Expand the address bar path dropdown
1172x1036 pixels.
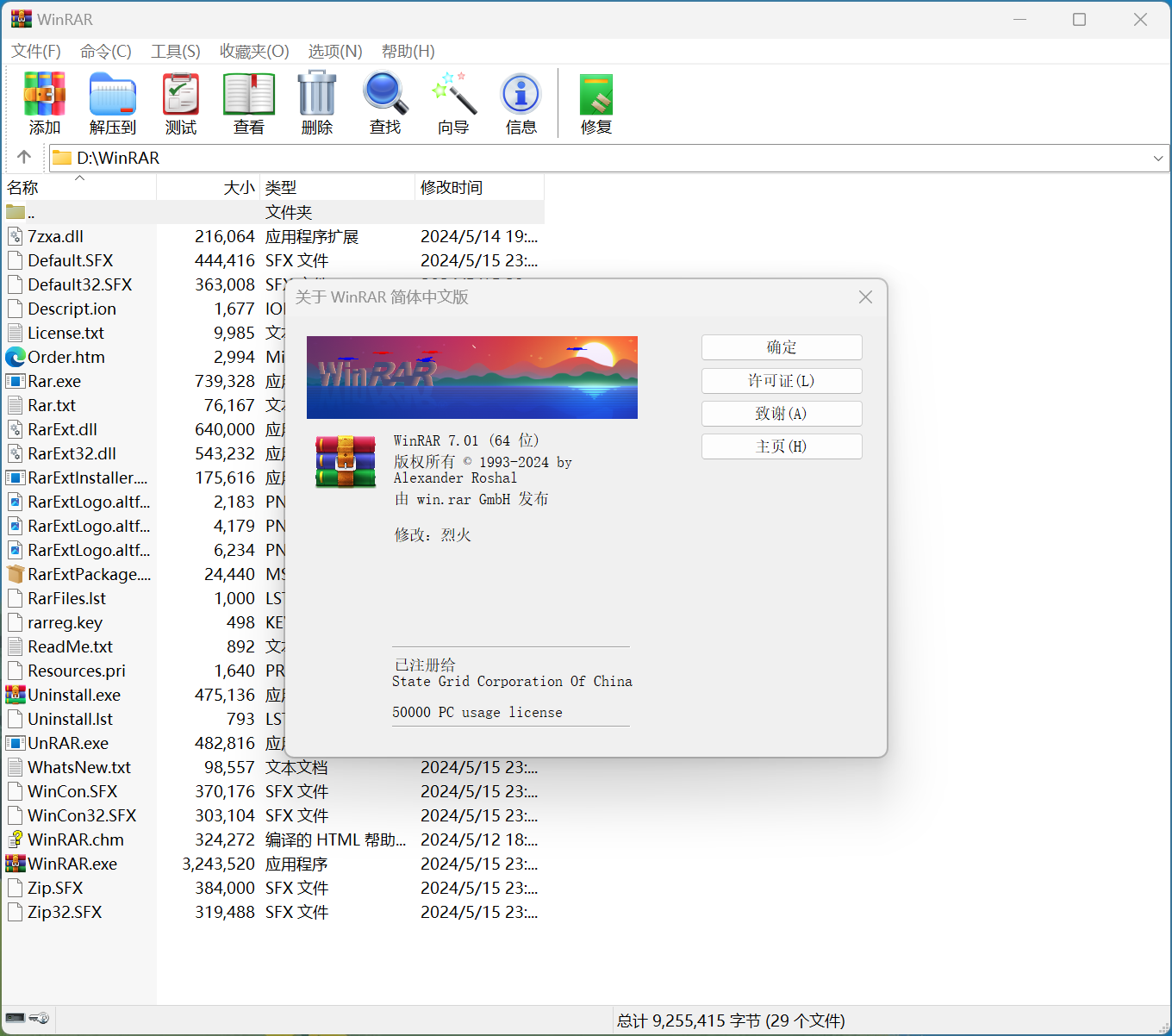click(1158, 158)
